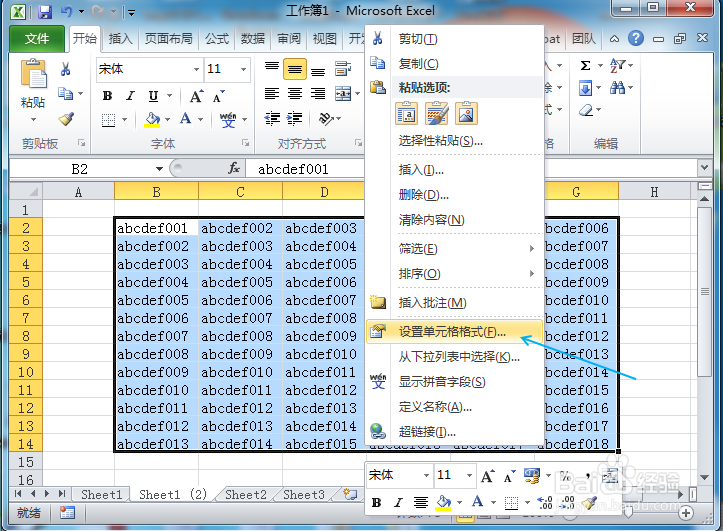This screenshot has width=723, height=531.
Task: Click the Undo arrow in quick access toolbar
Action: tap(66, 11)
